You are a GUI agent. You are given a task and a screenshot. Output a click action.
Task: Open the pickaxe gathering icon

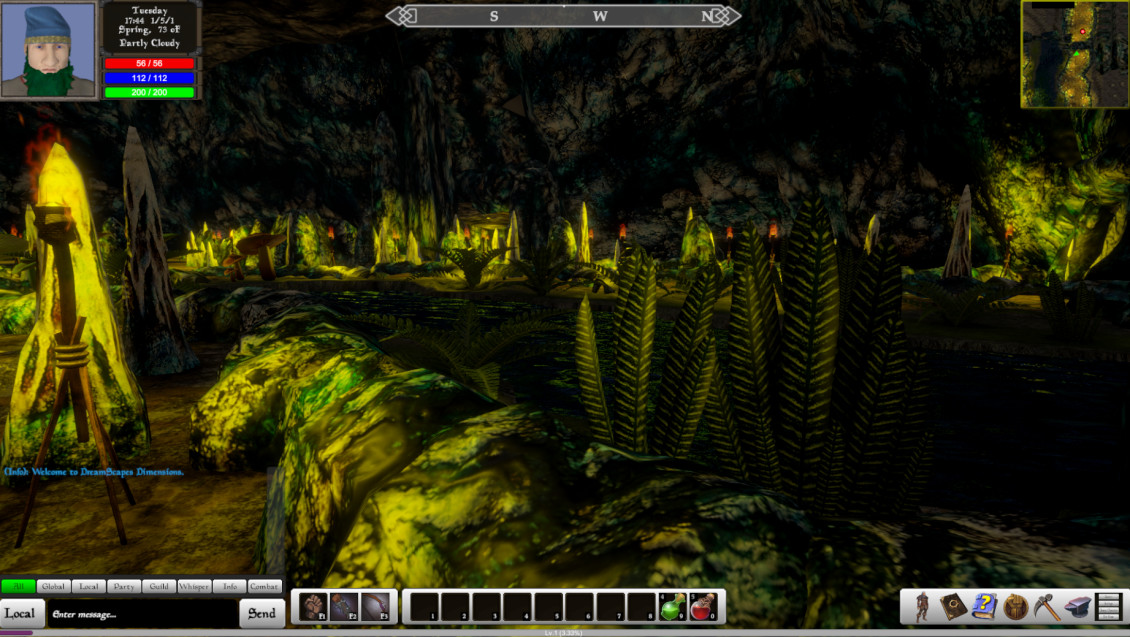1046,607
